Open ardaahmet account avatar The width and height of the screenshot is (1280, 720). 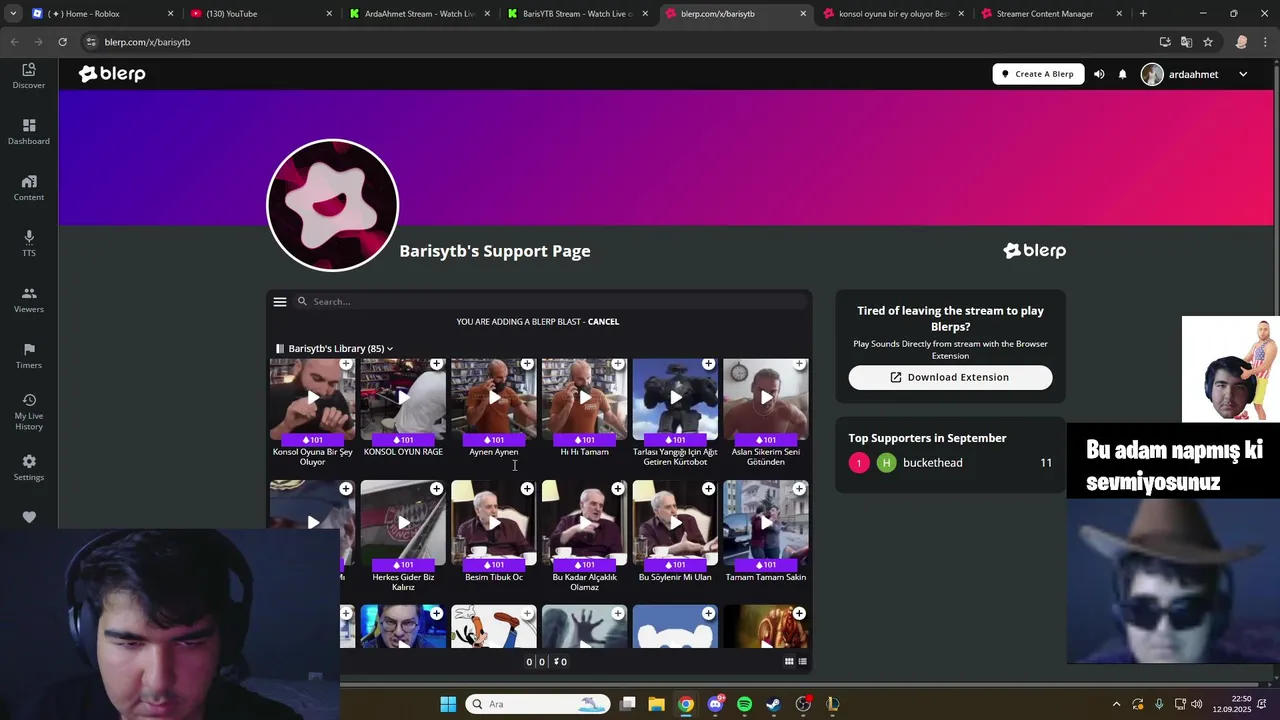click(x=1152, y=74)
